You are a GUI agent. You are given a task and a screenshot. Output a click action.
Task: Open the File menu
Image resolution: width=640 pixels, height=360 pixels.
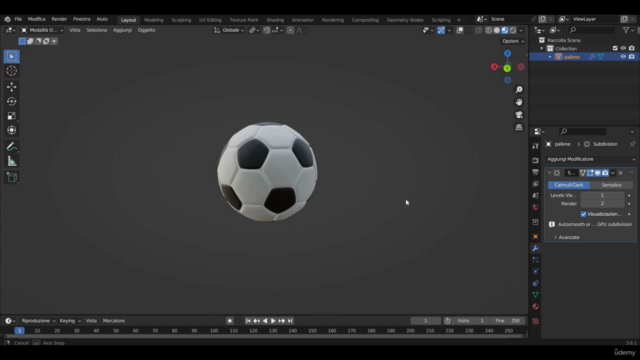pyautogui.click(x=18, y=19)
